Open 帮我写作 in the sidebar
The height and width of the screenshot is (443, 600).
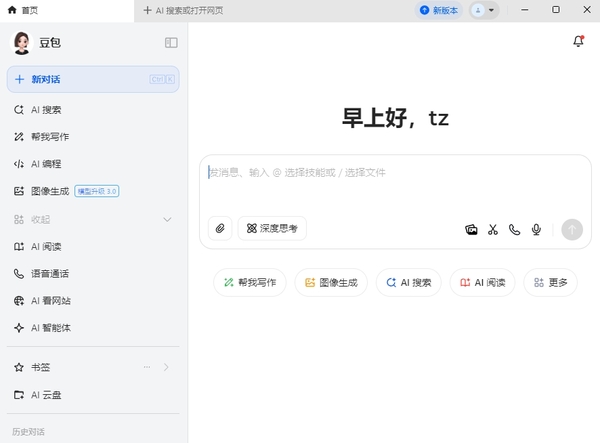click(93, 137)
